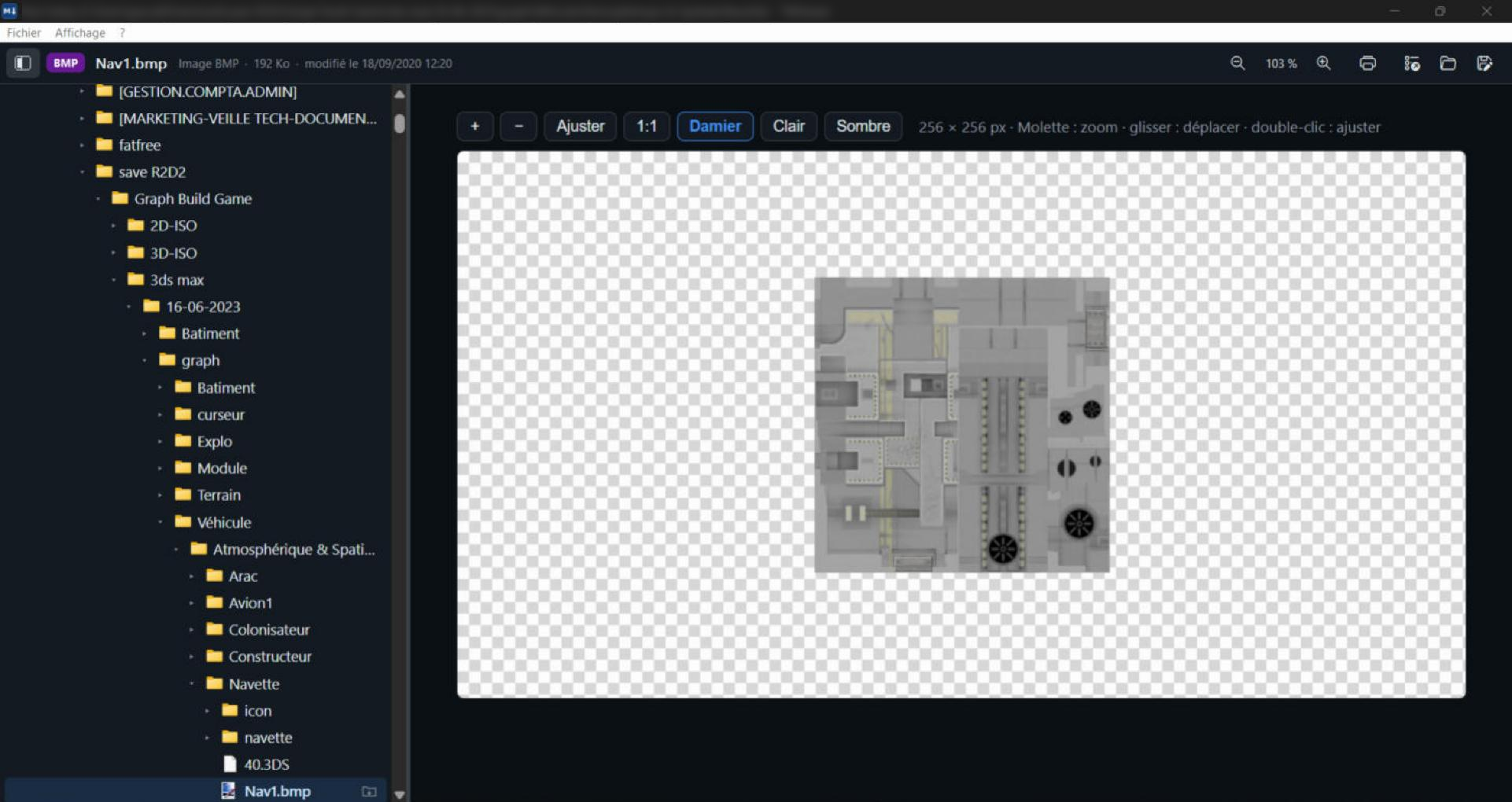
Task: Click the Nav1.bmp image file icon
Action: pos(228,790)
